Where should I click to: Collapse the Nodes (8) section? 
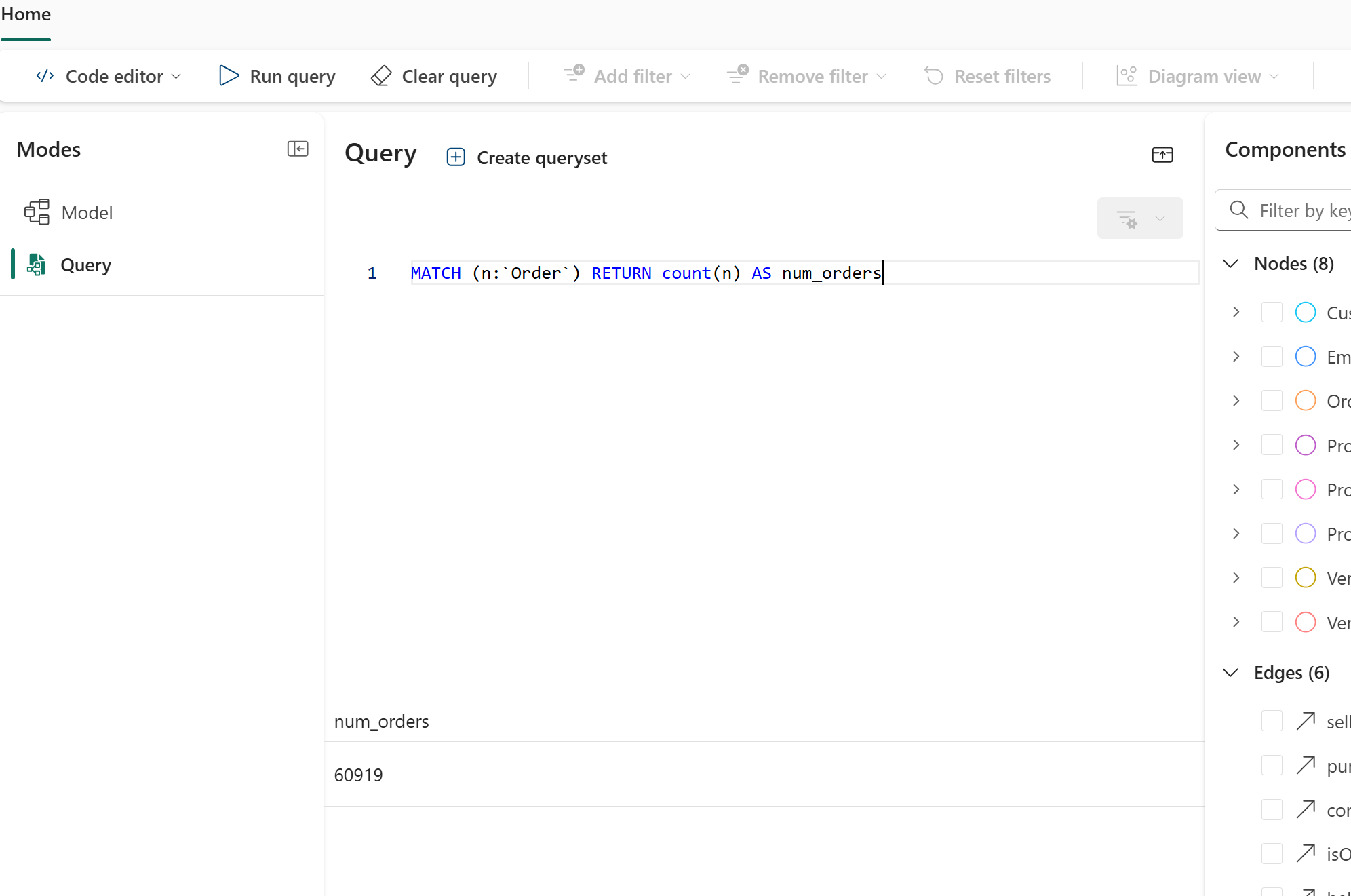(x=1230, y=264)
